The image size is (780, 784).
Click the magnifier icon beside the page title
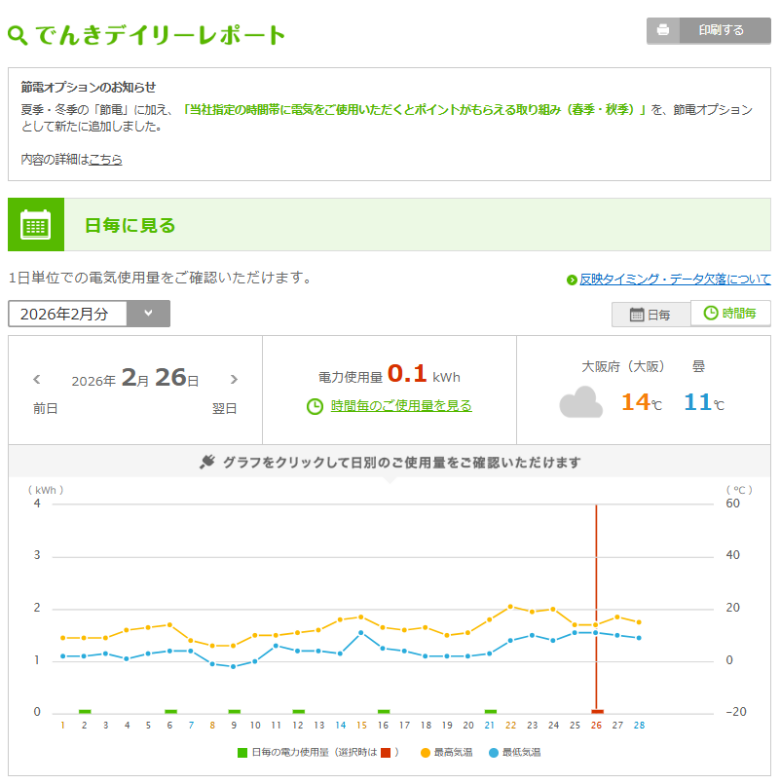18,36
